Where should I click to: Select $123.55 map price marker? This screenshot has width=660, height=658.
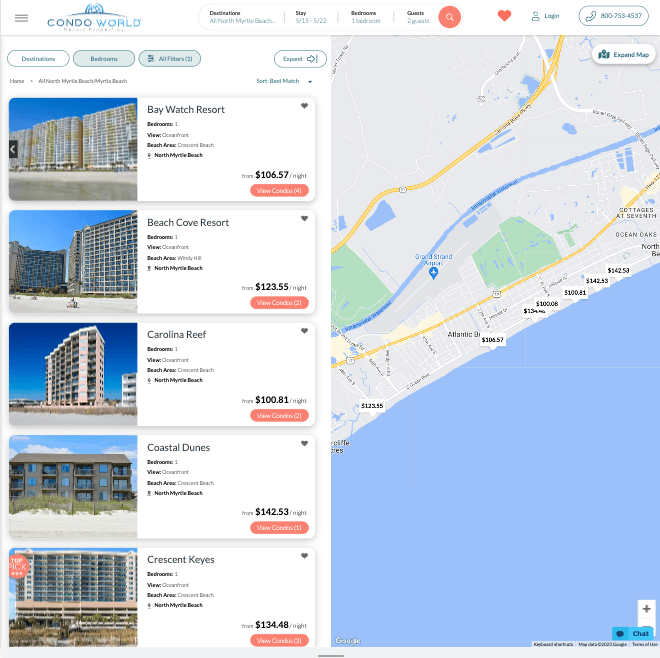(372, 406)
